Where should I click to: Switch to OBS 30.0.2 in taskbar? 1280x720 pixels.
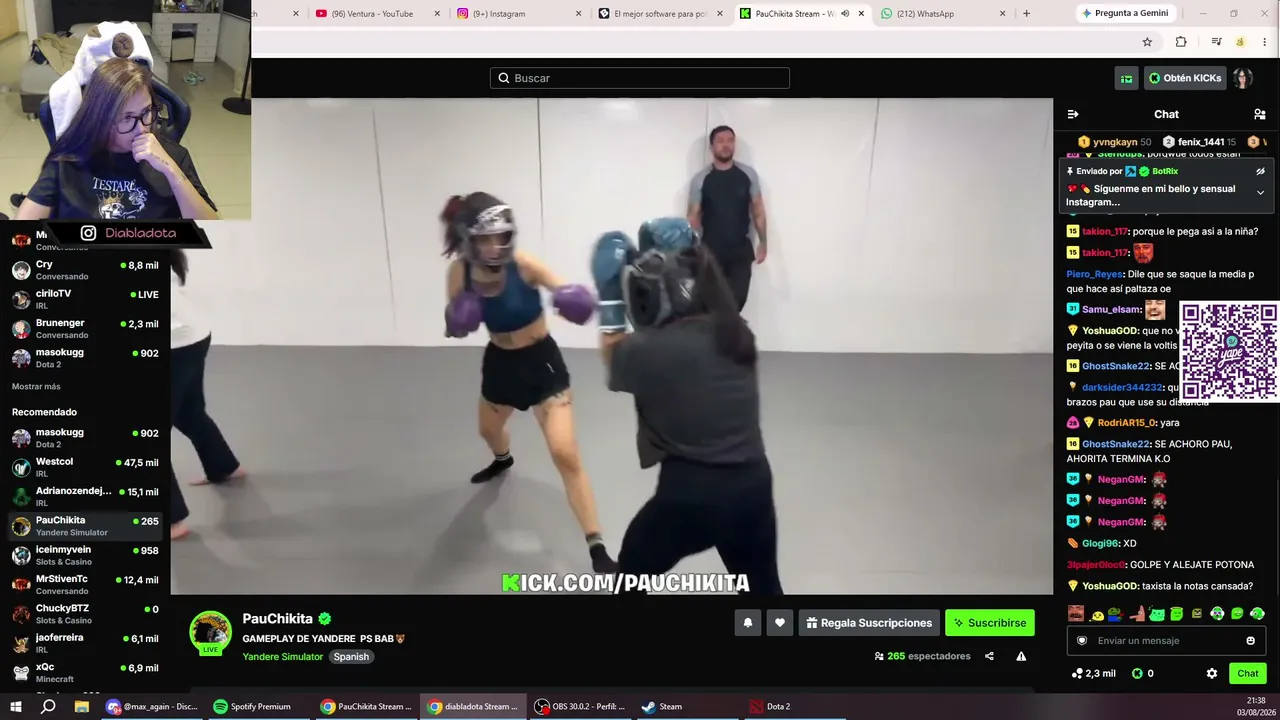(582, 707)
